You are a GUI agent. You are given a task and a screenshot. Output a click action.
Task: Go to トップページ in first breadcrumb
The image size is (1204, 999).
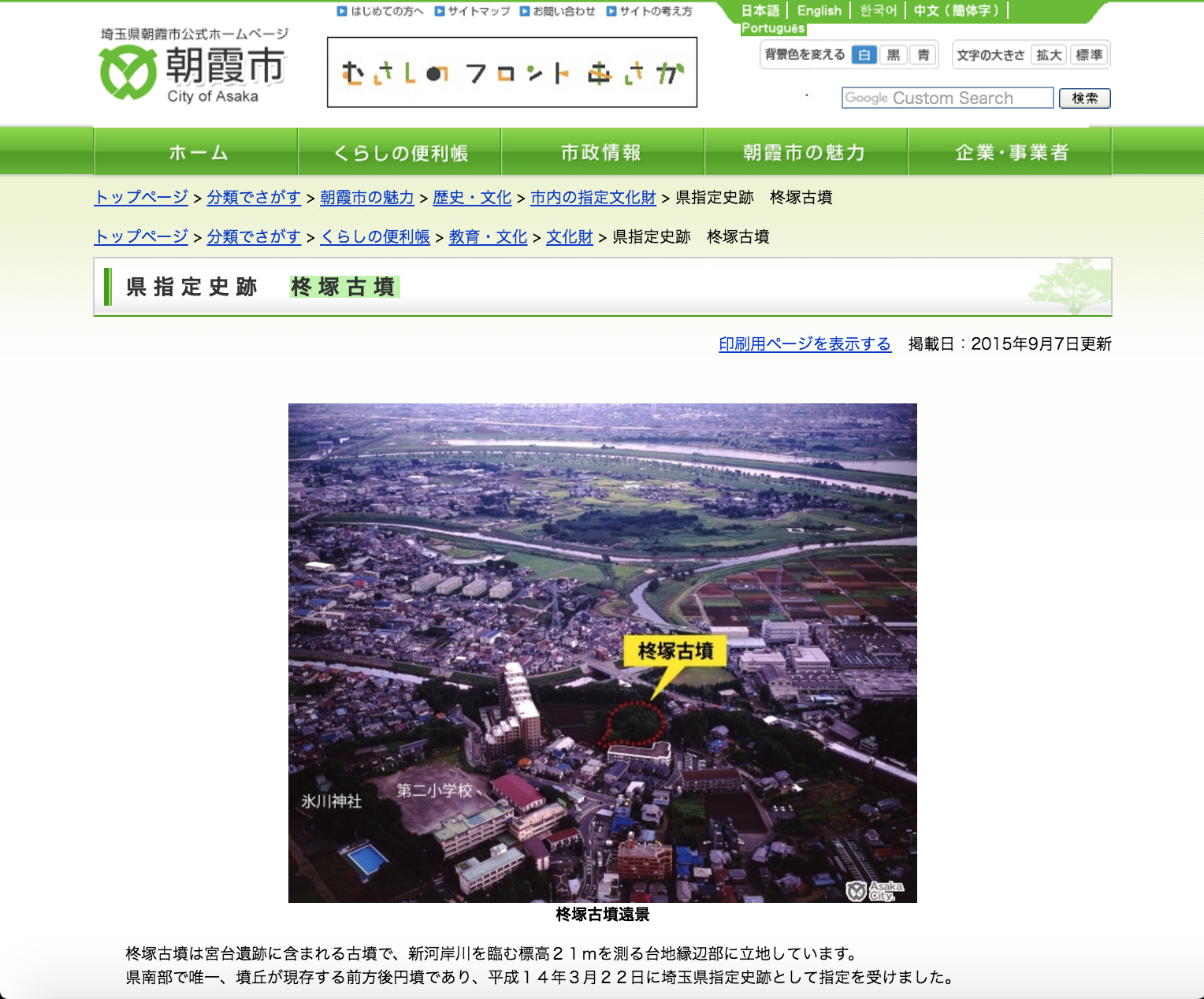141,197
